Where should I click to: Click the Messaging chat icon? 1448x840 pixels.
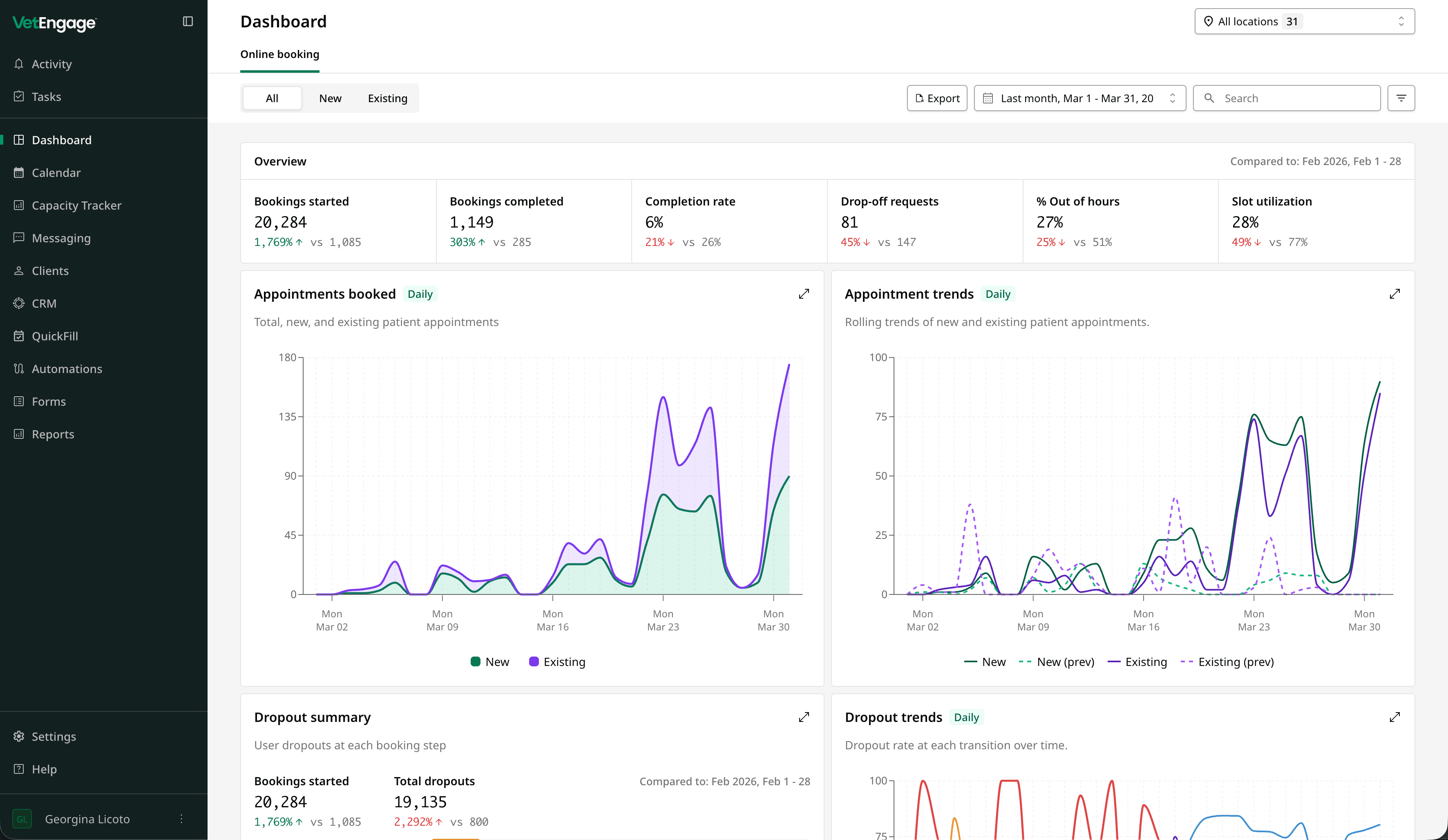[x=19, y=238]
